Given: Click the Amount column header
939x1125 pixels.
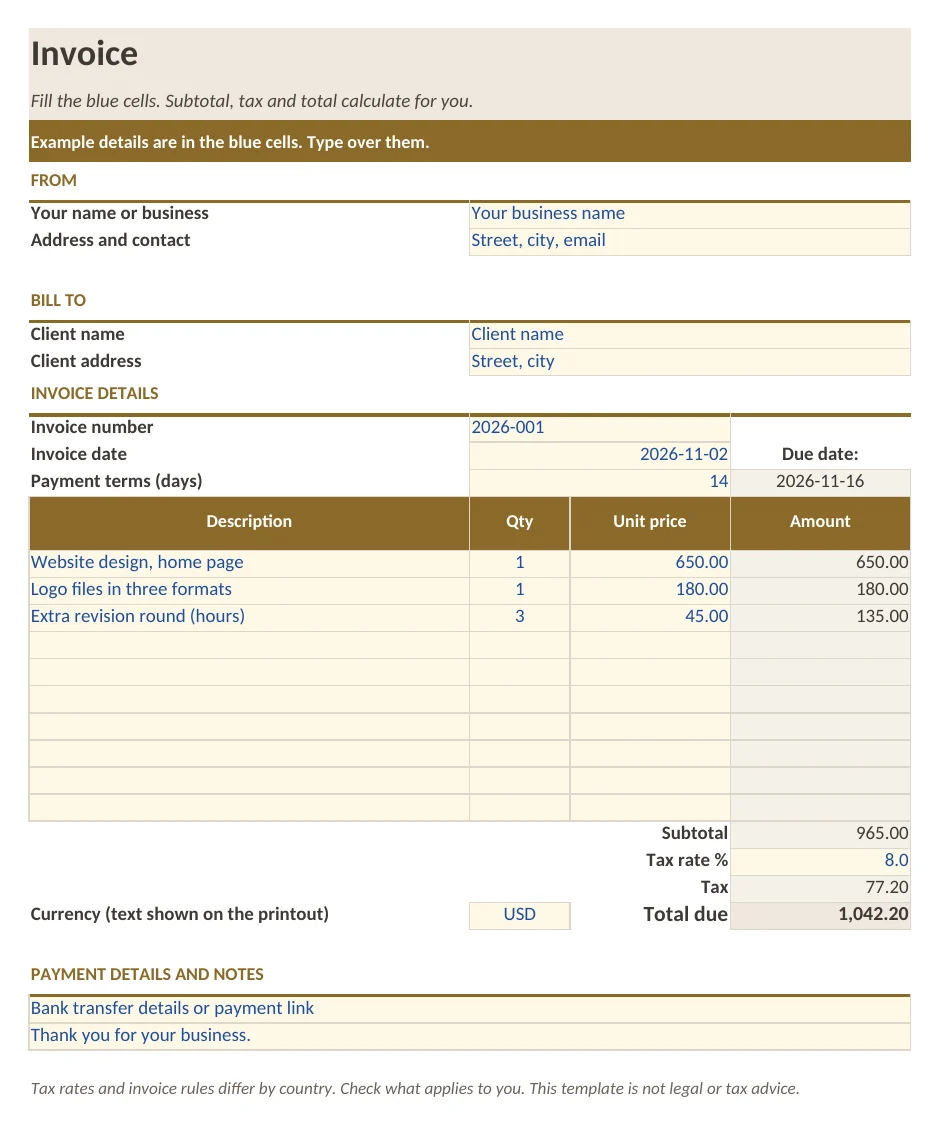Looking at the screenshot, I should point(820,522).
